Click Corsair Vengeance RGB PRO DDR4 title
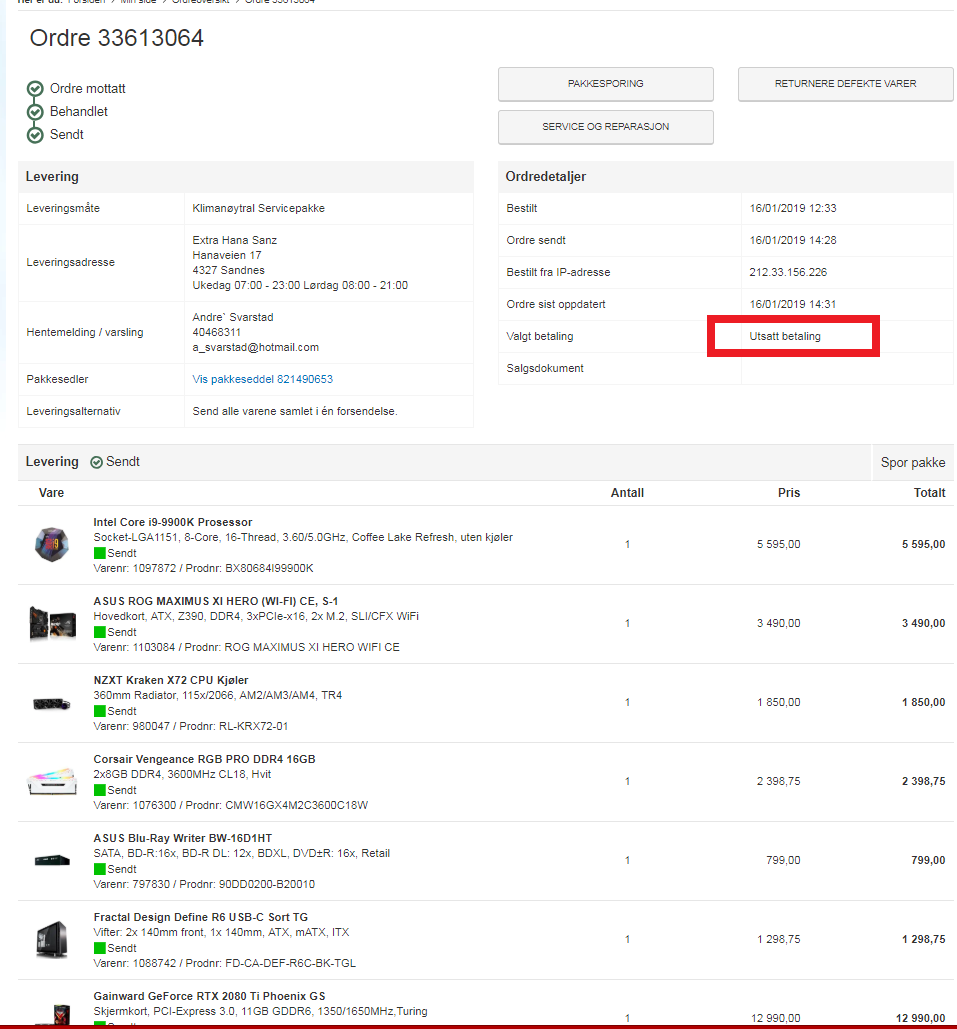The image size is (957, 1029). [204, 759]
